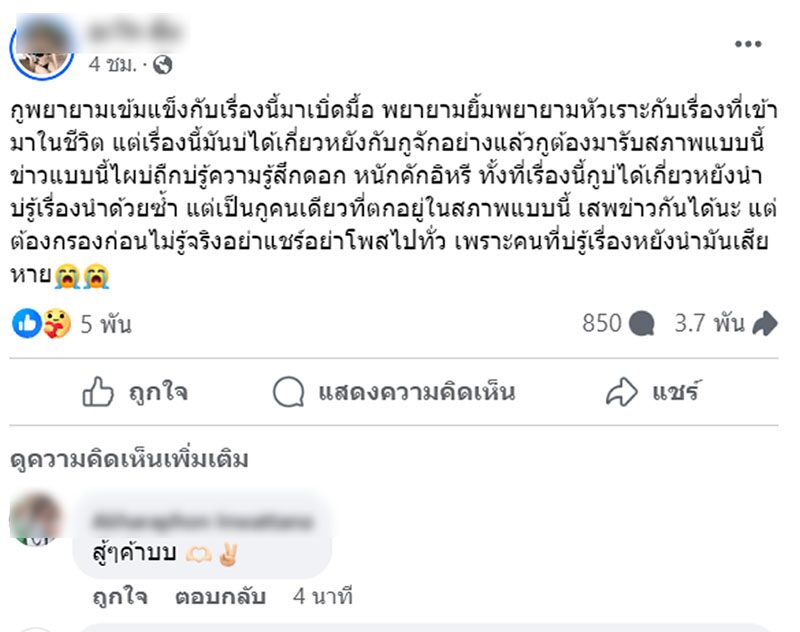
Task: Expand ดูความคิดเห็นเพิ่มเติม to view more comments
Action: tap(129, 460)
